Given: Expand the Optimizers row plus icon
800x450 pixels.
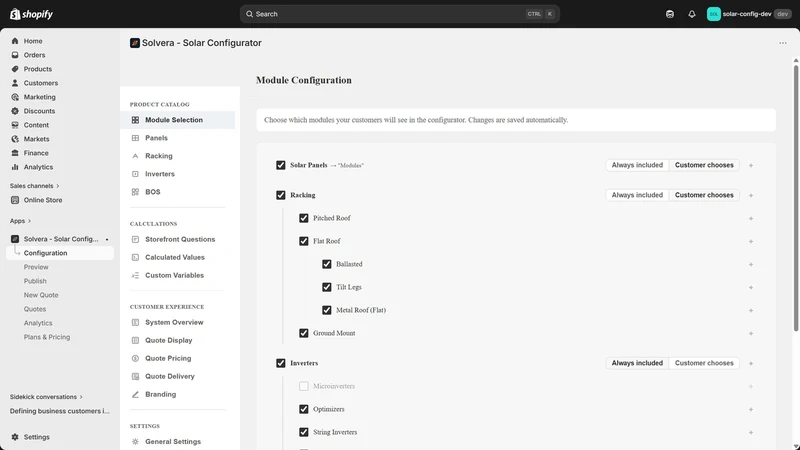Looking at the screenshot, I should pos(751,409).
